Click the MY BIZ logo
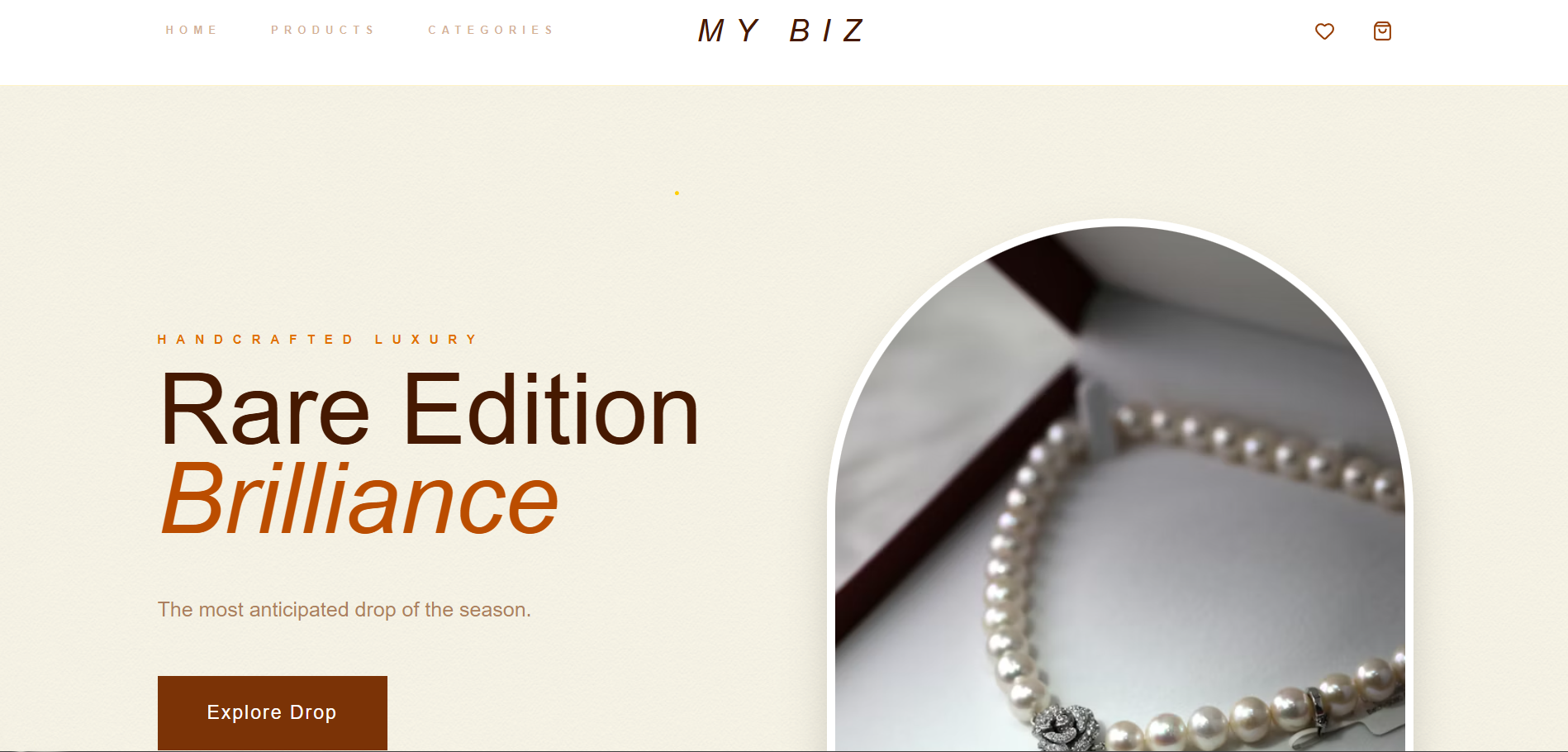The width and height of the screenshot is (1568, 752). 781,31
